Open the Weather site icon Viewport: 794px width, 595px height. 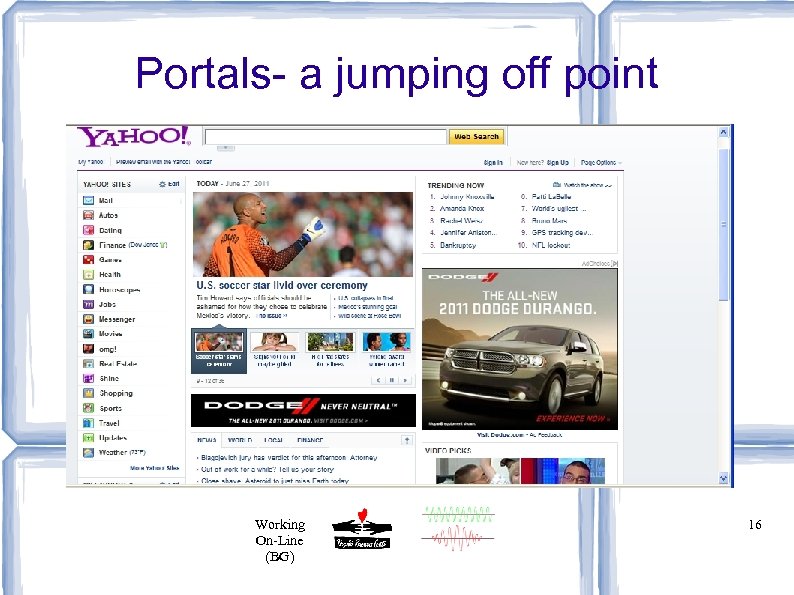point(89,452)
